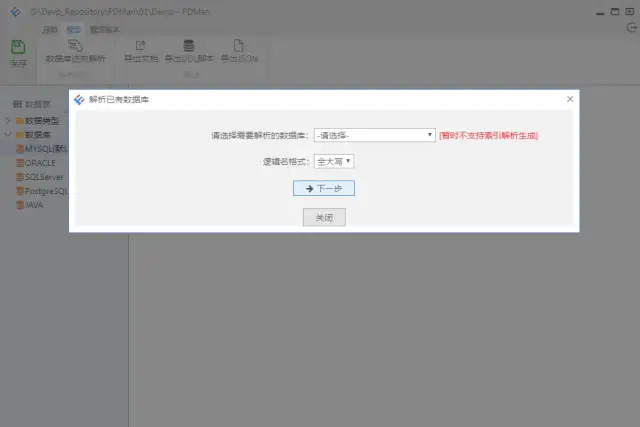Viewport: 640px width, 427px height.
Task: Switch to the 模型版本 ribbon tab
Action: click(x=104, y=30)
